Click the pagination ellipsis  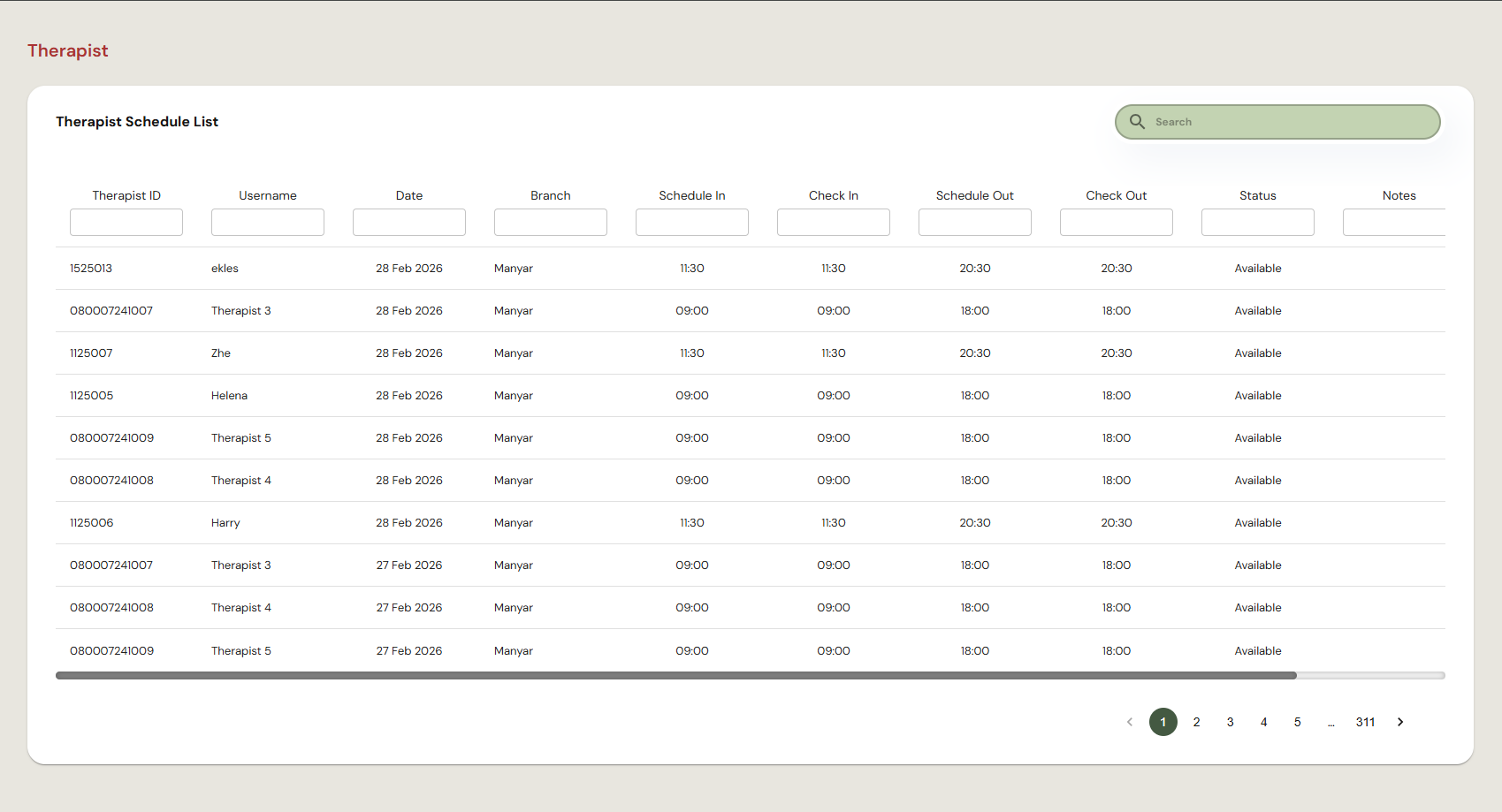pyautogui.click(x=1331, y=723)
